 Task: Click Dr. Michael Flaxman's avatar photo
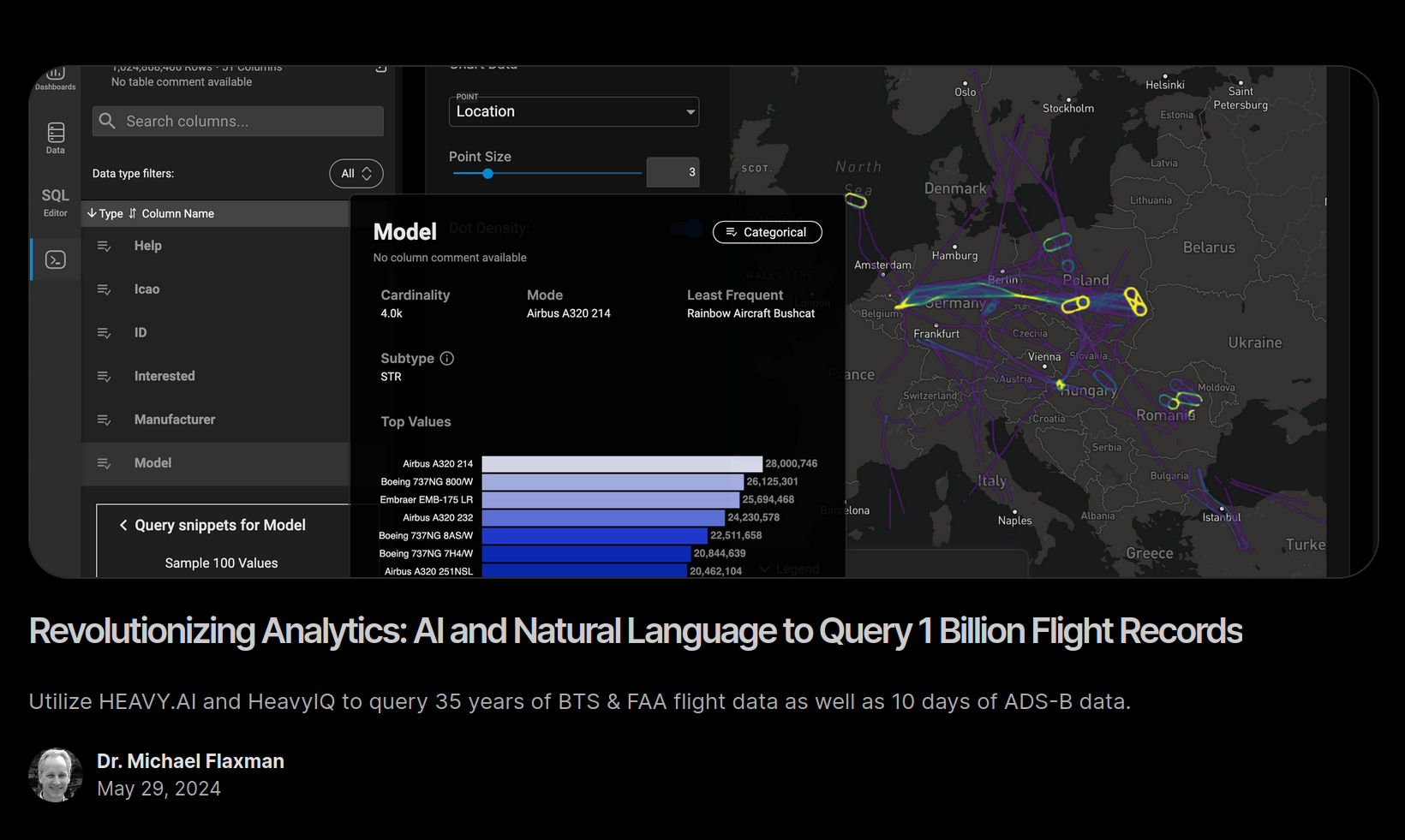[56, 775]
